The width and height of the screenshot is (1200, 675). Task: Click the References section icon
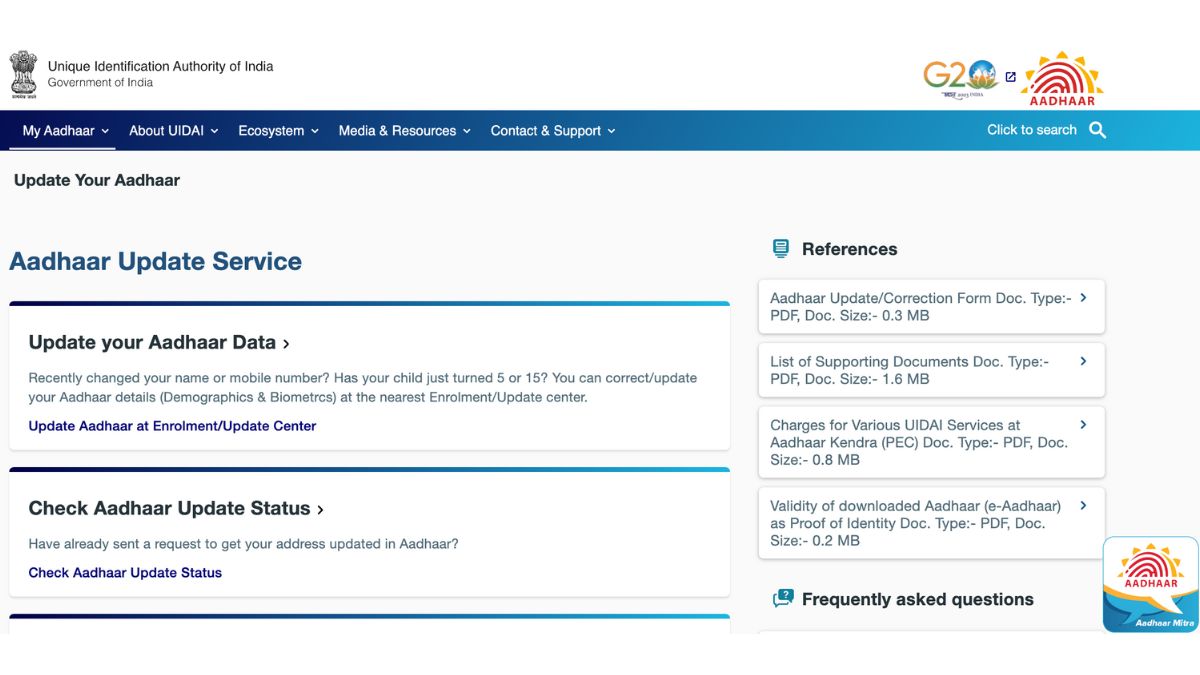click(x=781, y=249)
